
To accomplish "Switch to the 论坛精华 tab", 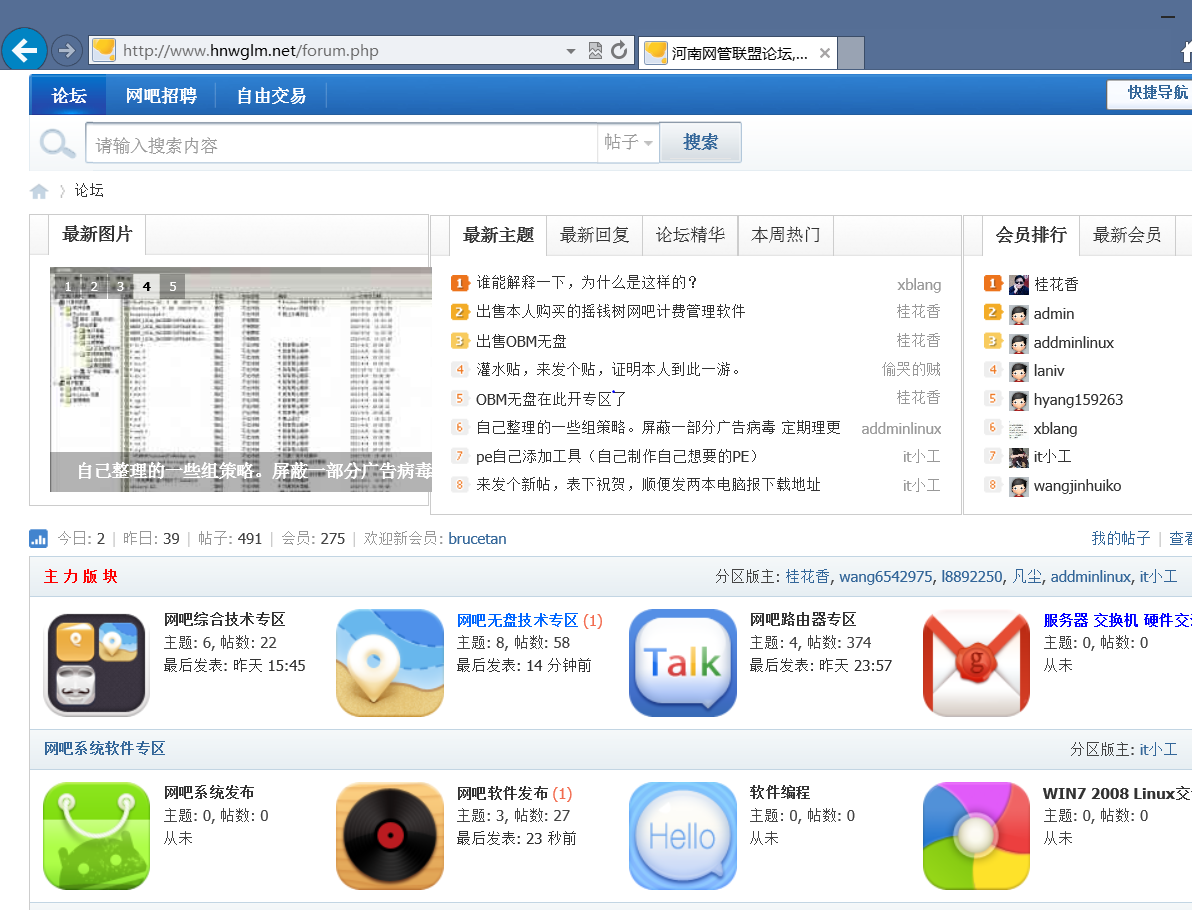I will (690, 235).
